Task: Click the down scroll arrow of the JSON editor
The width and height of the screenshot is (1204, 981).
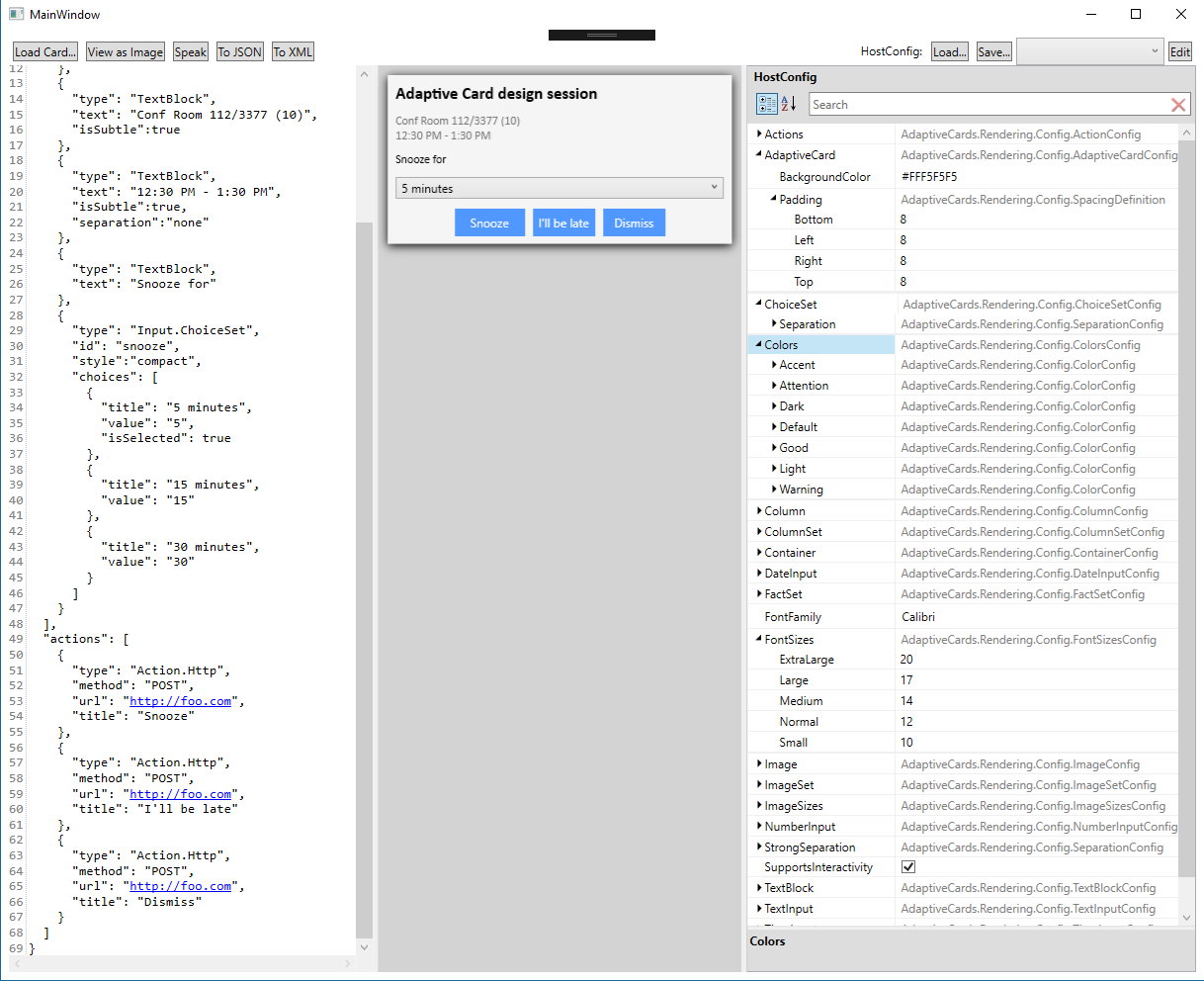Action: pos(364,946)
